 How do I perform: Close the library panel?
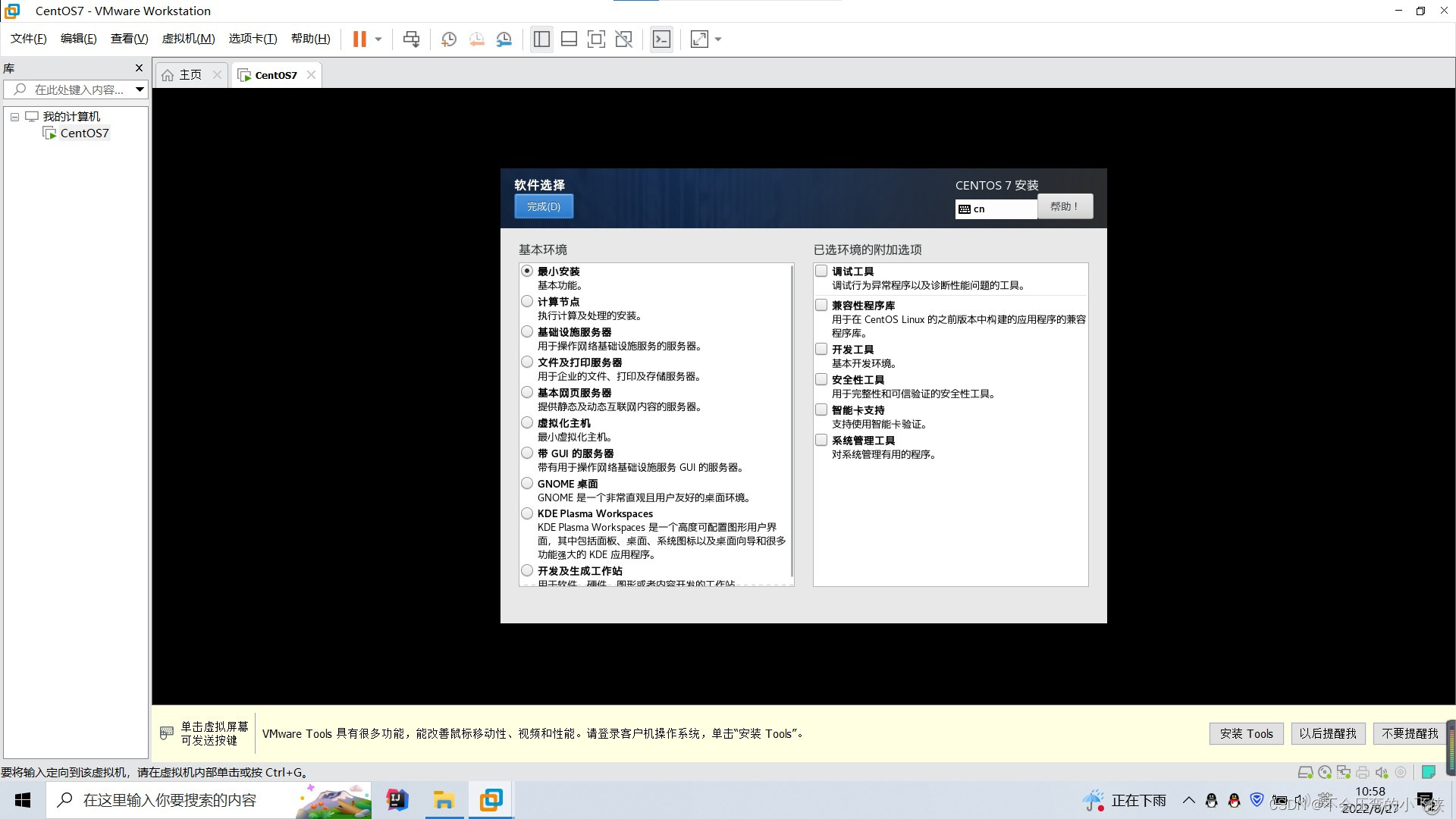point(139,68)
